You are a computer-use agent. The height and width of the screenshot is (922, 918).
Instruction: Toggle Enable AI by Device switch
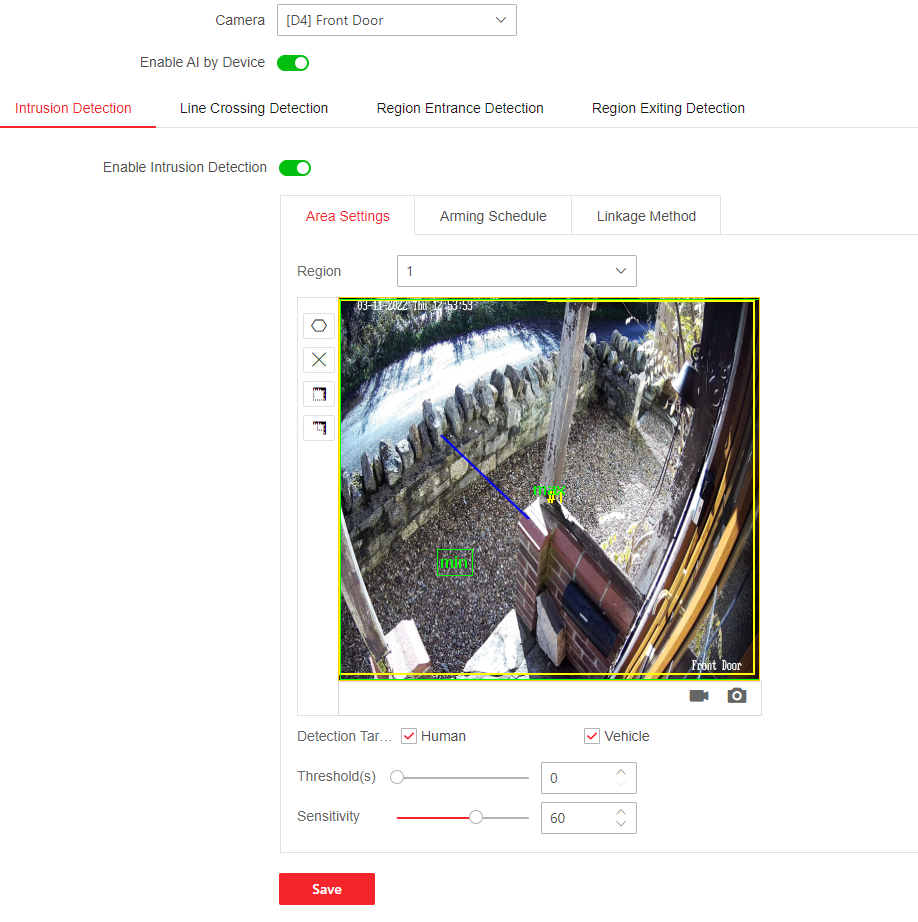[293, 63]
